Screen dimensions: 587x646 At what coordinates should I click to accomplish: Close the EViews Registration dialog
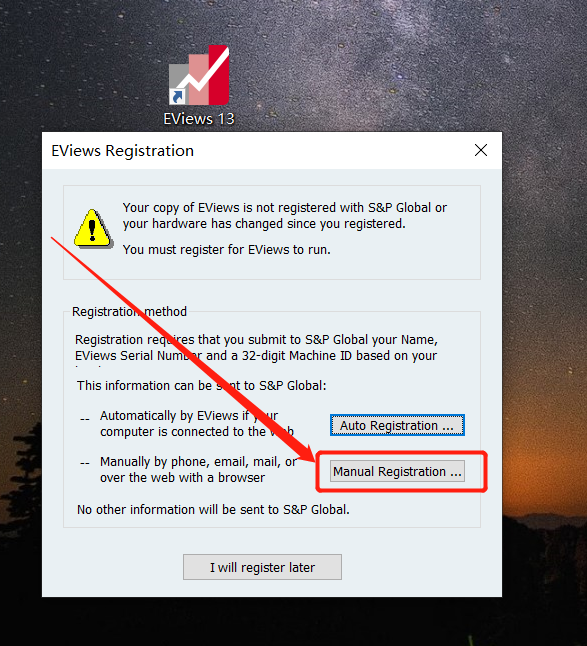pyautogui.click(x=481, y=150)
